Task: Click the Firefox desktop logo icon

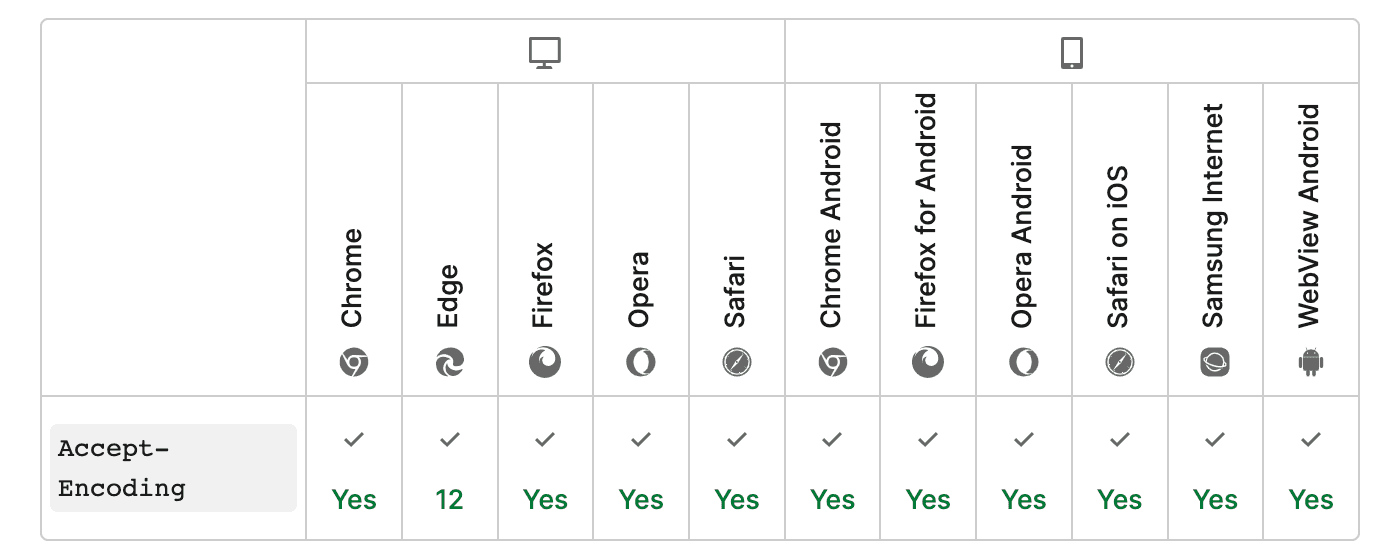Action: [545, 362]
